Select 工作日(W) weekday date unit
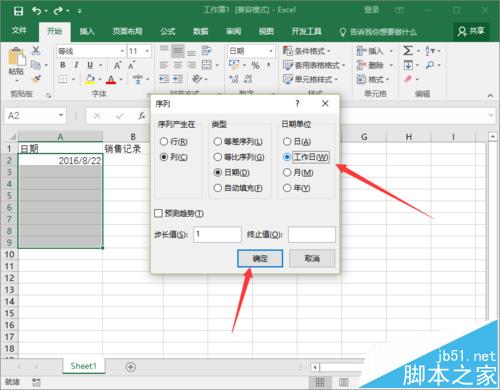The height and width of the screenshot is (390, 500). (x=306, y=157)
